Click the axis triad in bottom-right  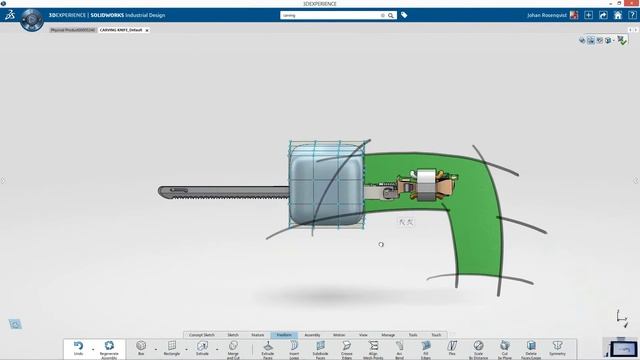pos(622,318)
